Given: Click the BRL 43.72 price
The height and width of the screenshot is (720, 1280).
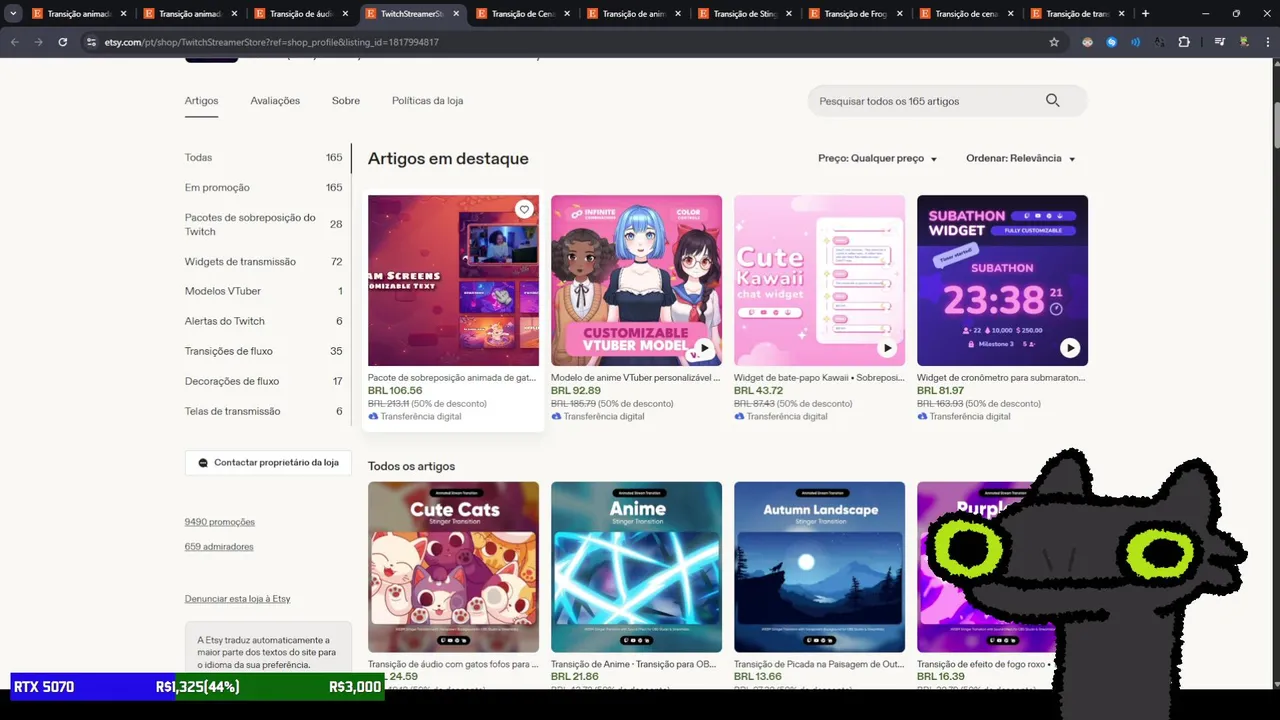Looking at the screenshot, I should pyautogui.click(x=759, y=391).
